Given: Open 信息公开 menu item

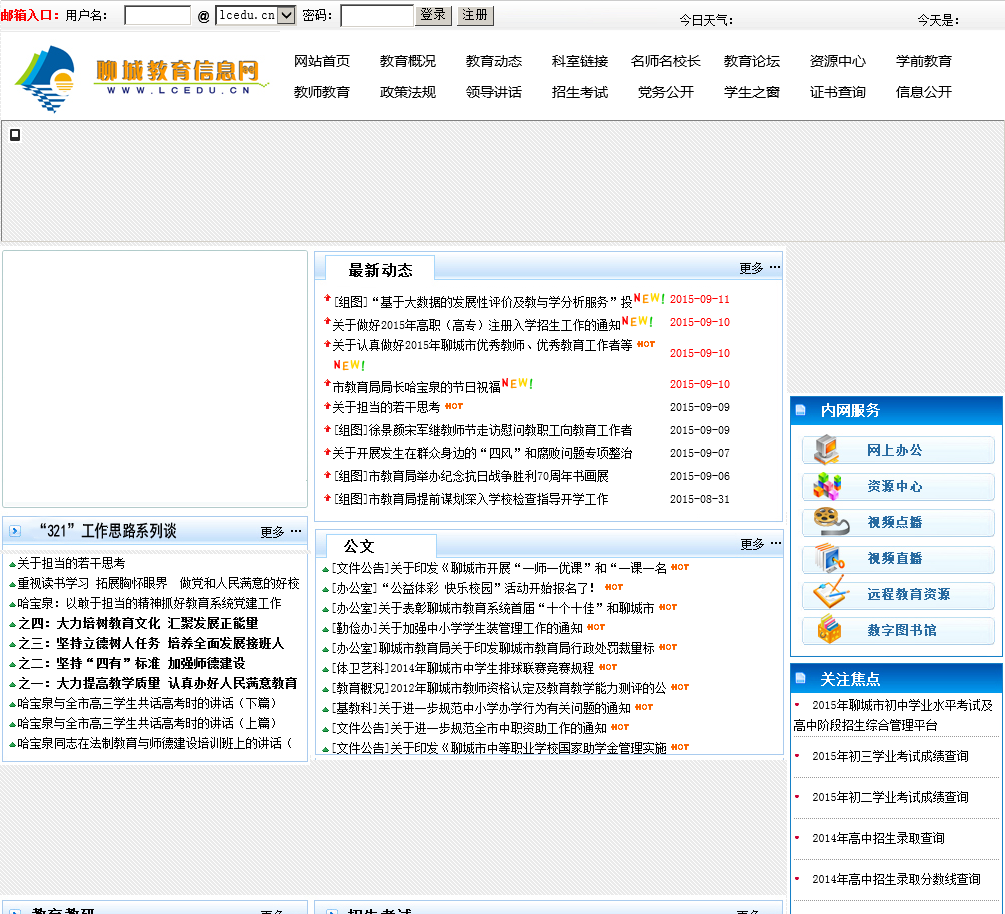Looking at the screenshot, I should (924, 92).
